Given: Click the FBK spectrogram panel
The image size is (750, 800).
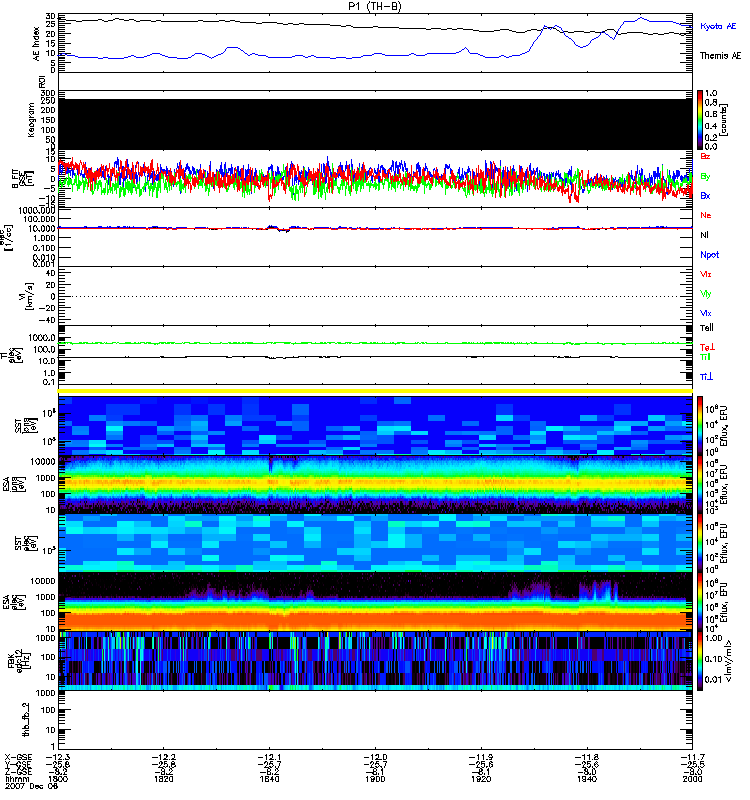Looking at the screenshot, I should click(x=376, y=661).
